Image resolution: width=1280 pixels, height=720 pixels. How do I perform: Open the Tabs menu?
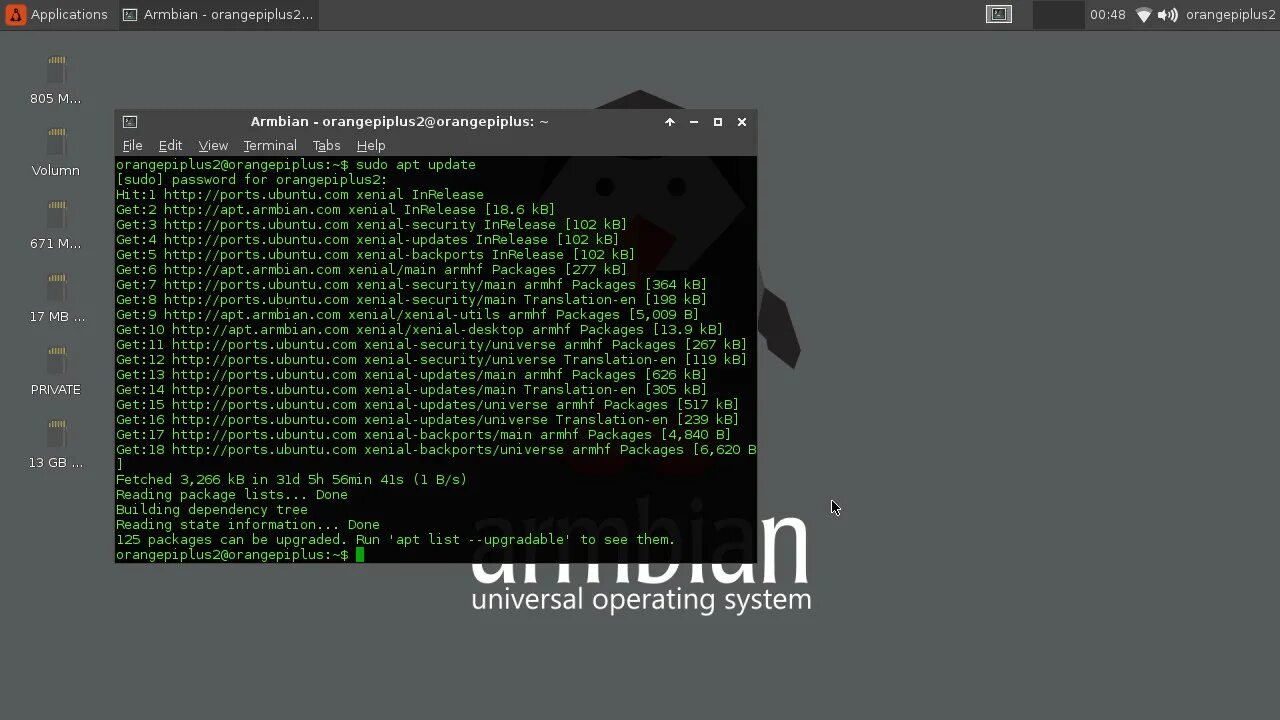point(326,145)
